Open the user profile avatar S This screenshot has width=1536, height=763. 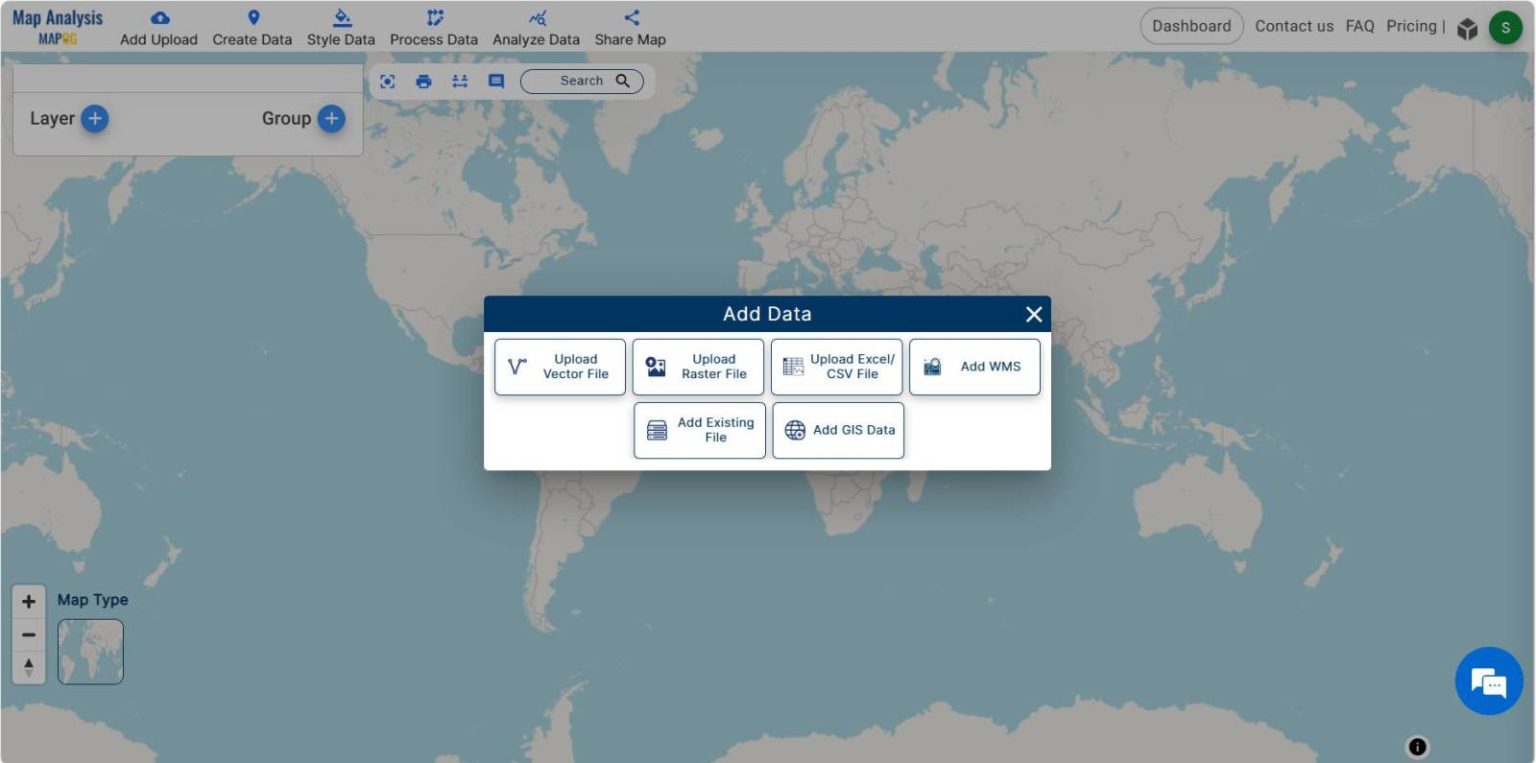click(1505, 28)
